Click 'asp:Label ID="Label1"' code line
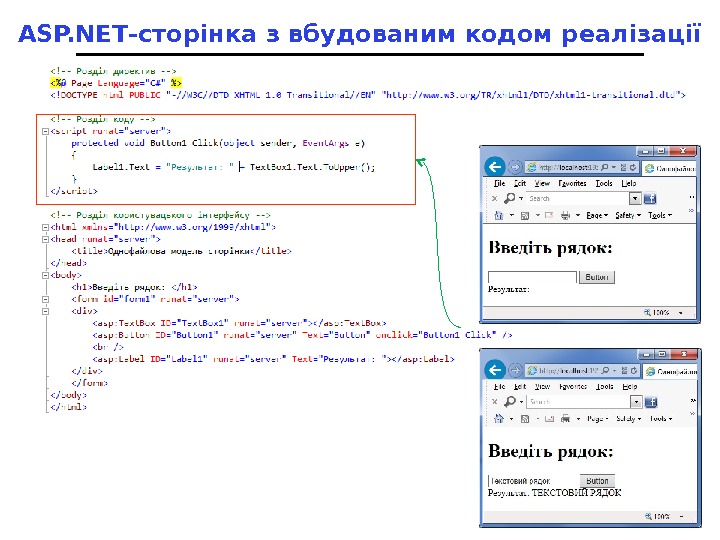Screen dimensions: 720x540 [273, 359]
